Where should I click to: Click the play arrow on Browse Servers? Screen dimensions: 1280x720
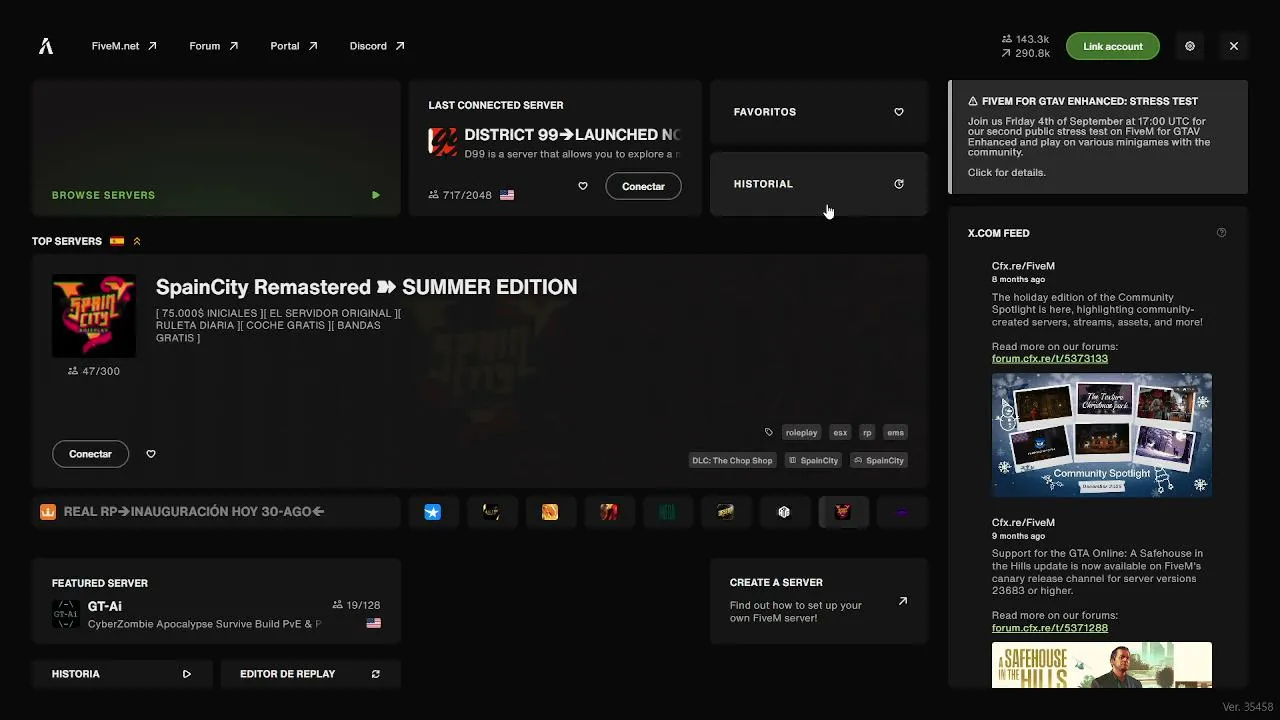click(x=376, y=195)
